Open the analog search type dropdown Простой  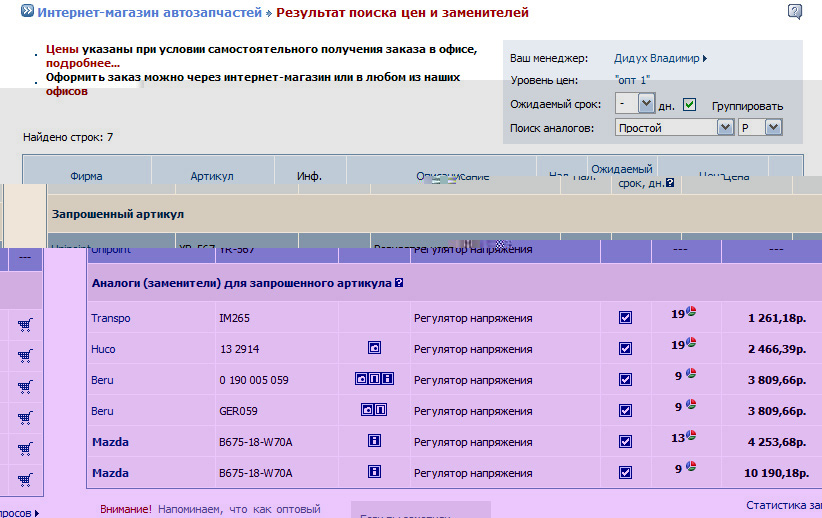(725, 128)
